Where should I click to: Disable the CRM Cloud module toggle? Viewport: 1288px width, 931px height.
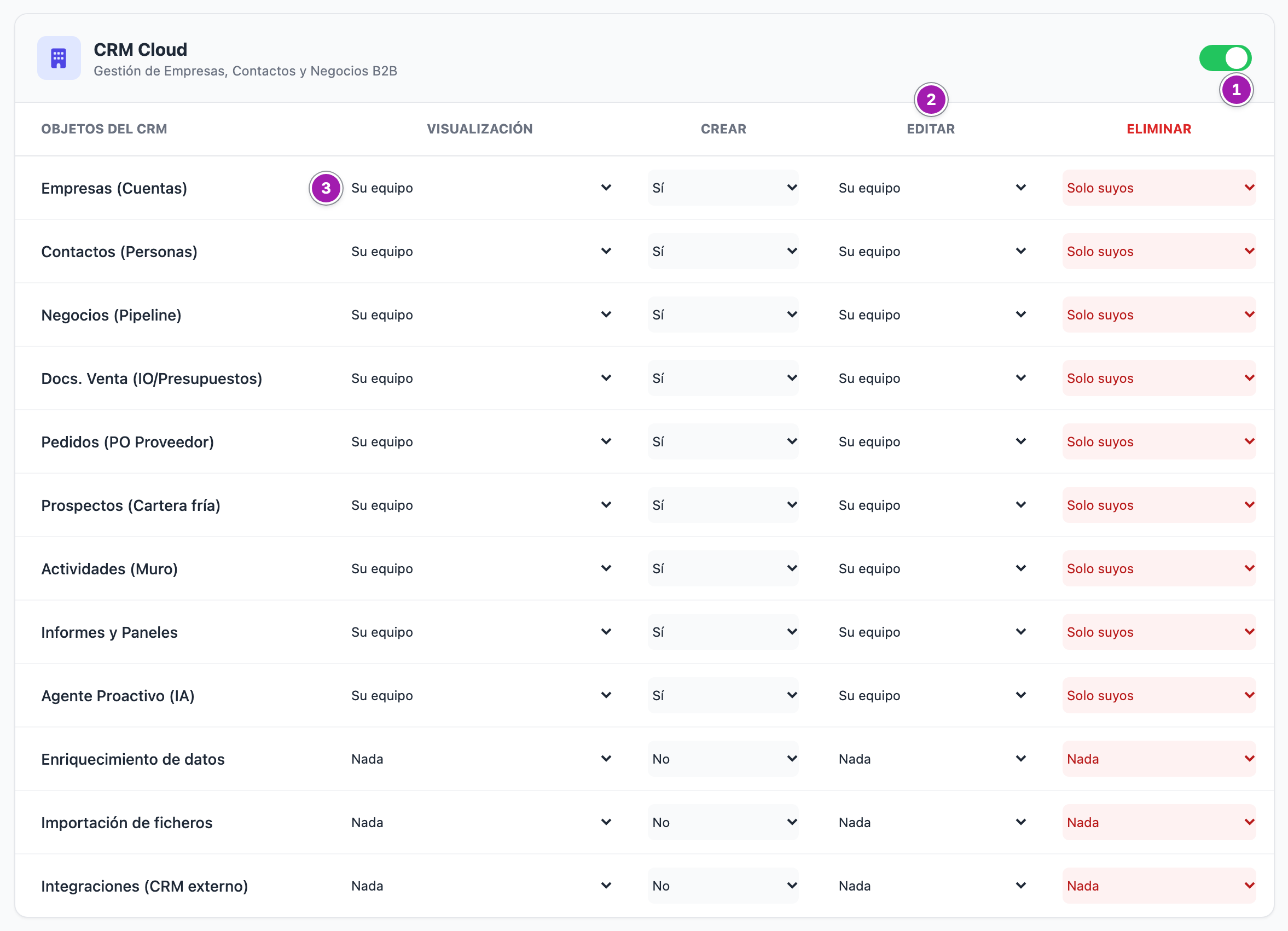tap(1225, 58)
